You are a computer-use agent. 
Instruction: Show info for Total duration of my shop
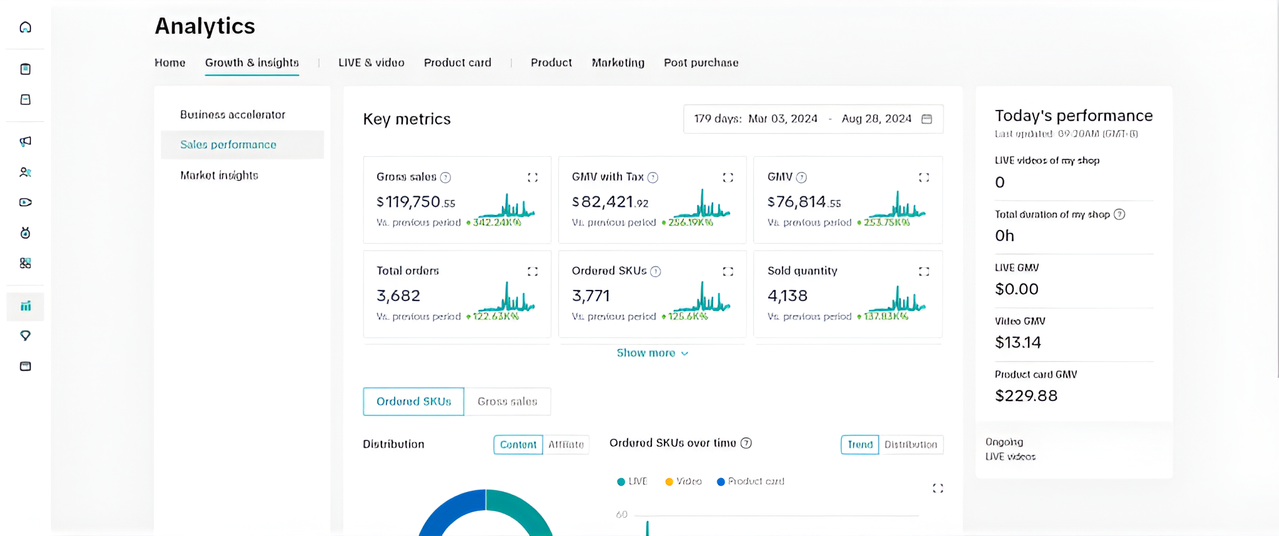pyautogui.click(x=1120, y=214)
